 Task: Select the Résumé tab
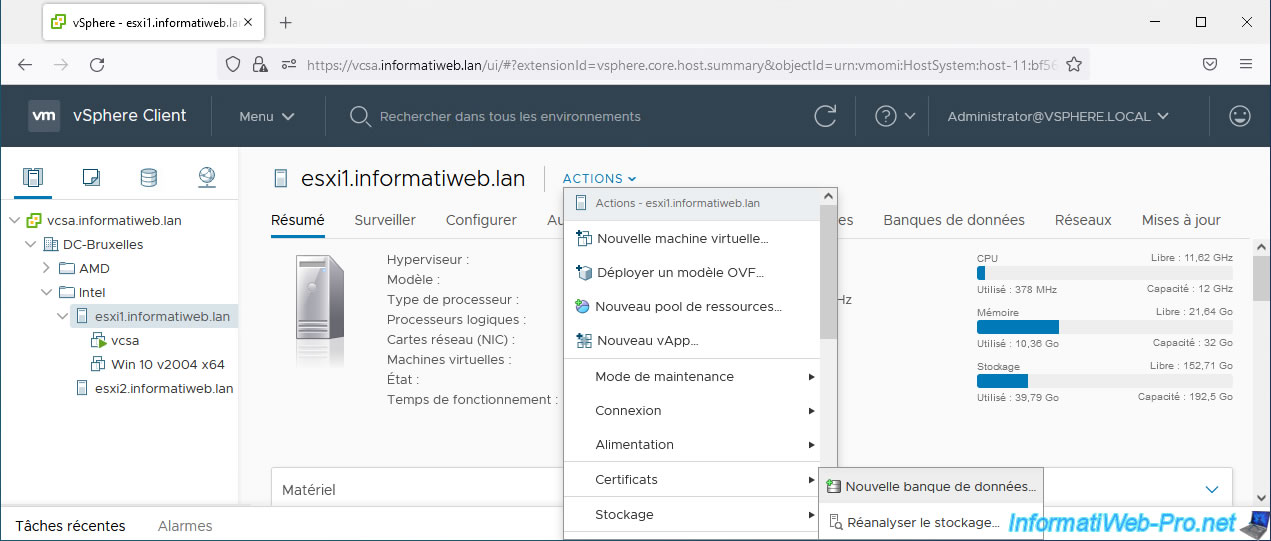point(298,220)
